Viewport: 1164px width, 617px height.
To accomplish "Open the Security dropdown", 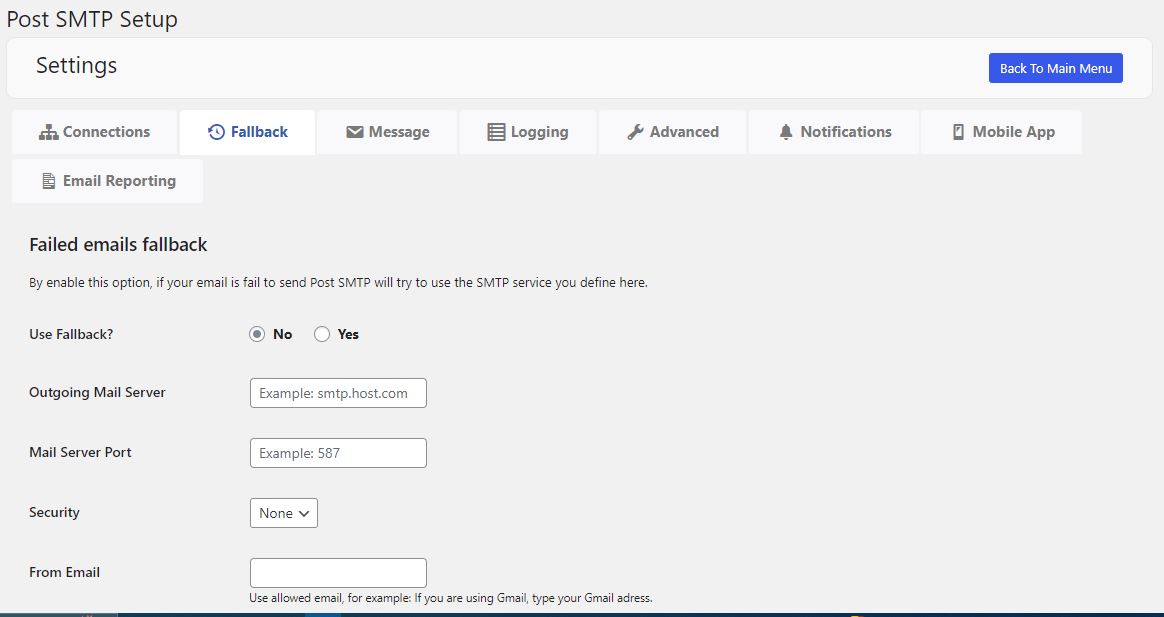I will tap(284, 513).
